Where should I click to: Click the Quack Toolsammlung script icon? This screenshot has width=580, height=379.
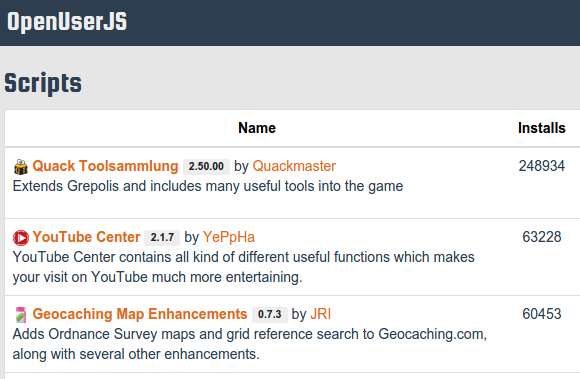pyautogui.click(x=21, y=167)
